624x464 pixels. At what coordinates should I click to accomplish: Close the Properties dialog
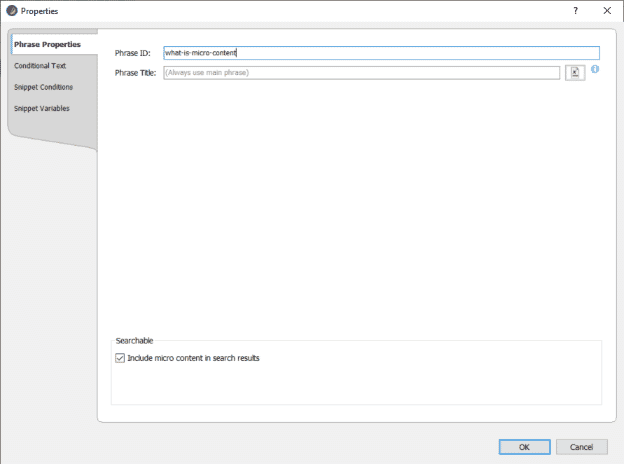[x=607, y=11]
